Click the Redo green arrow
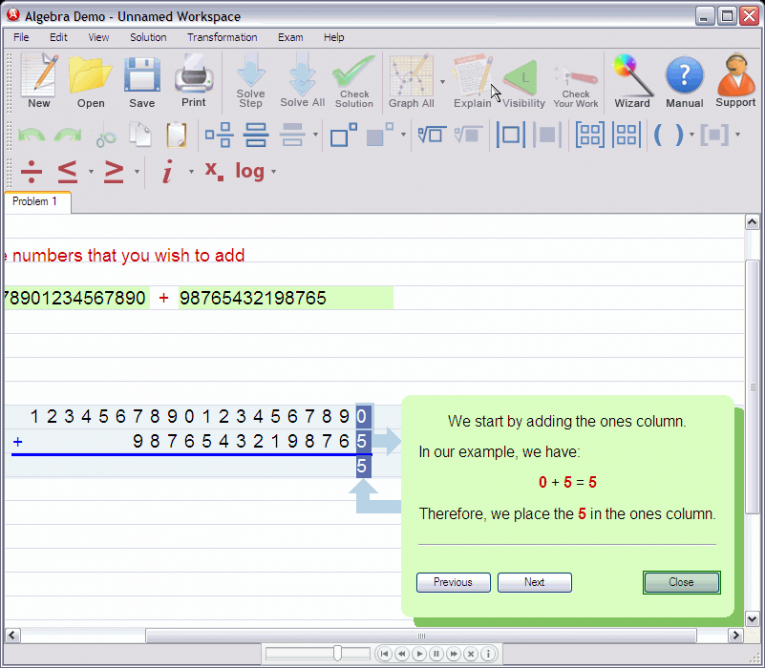Image resolution: width=765 pixels, height=668 pixels. [68, 135]
